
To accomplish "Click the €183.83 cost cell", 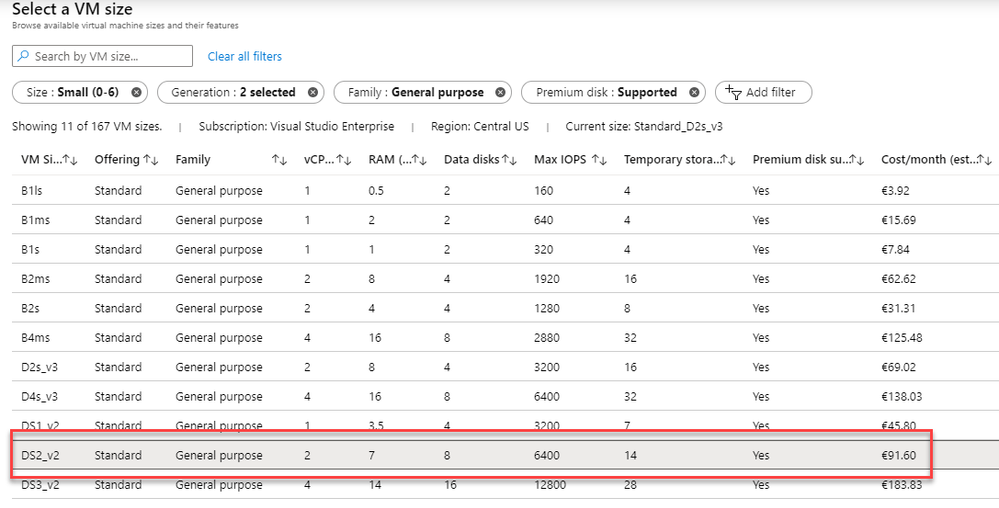I will click(x=902, y=484).
